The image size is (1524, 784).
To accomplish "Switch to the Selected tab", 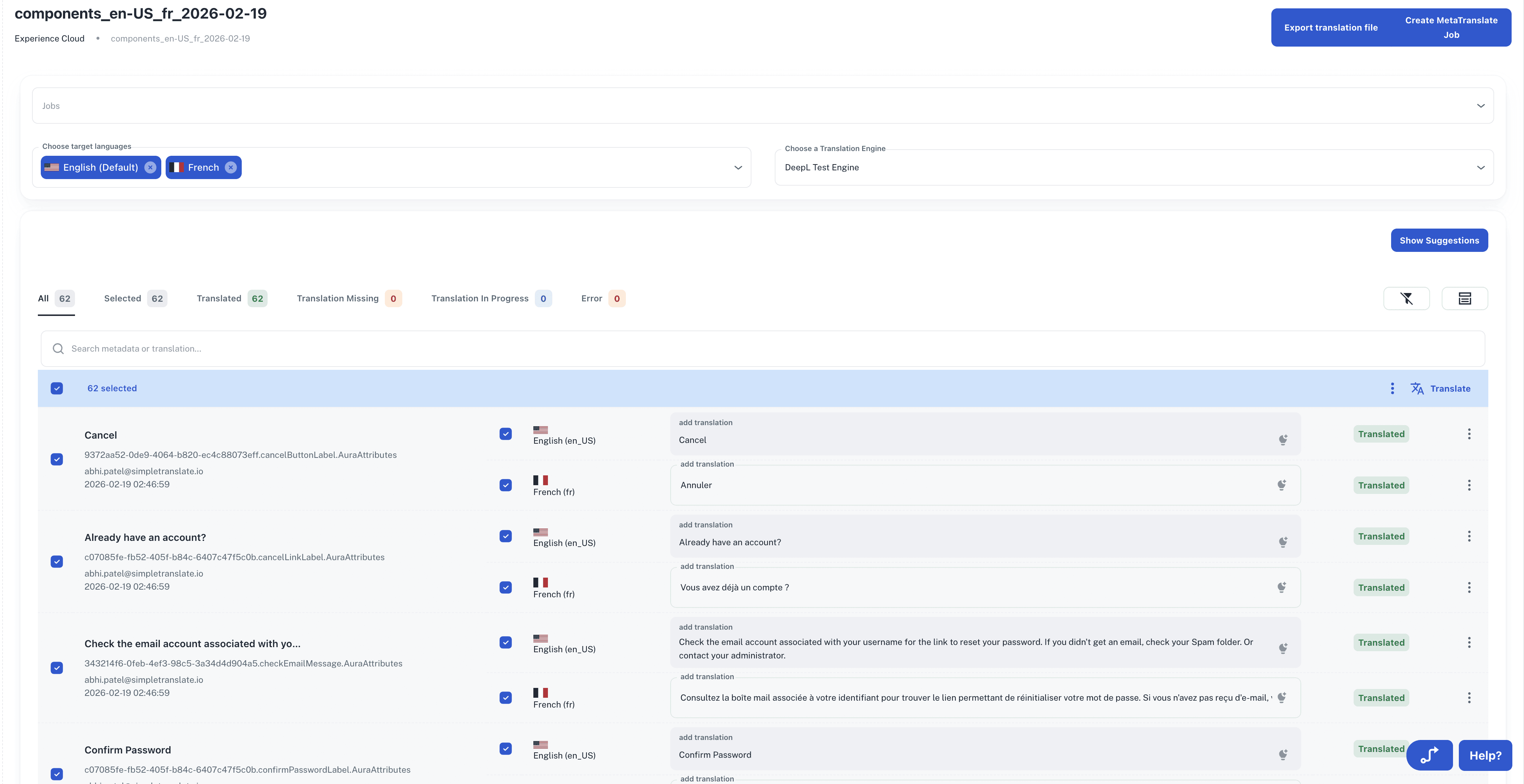I will coord(135,298).
